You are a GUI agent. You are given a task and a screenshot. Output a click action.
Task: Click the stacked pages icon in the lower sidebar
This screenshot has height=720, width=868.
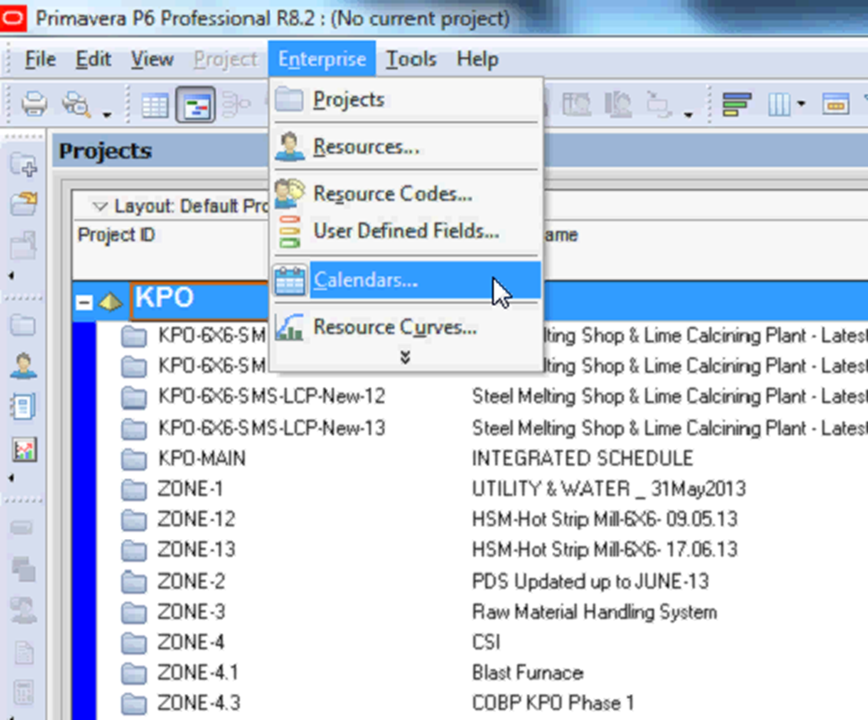click(x=23, y=568)
